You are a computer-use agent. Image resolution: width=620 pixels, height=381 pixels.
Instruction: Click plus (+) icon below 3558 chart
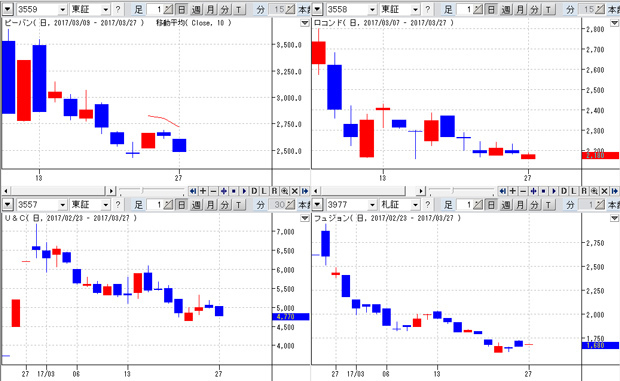tap(512, 191)
